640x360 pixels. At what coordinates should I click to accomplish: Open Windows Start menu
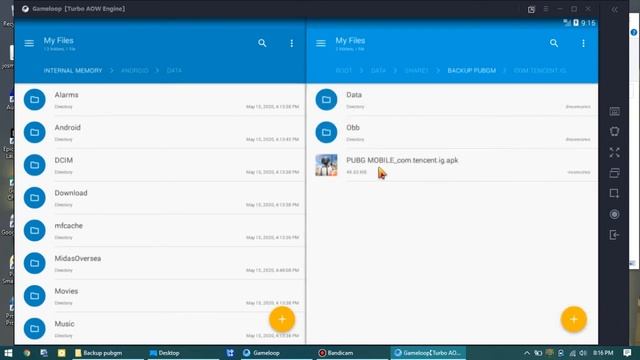point(8,353)
